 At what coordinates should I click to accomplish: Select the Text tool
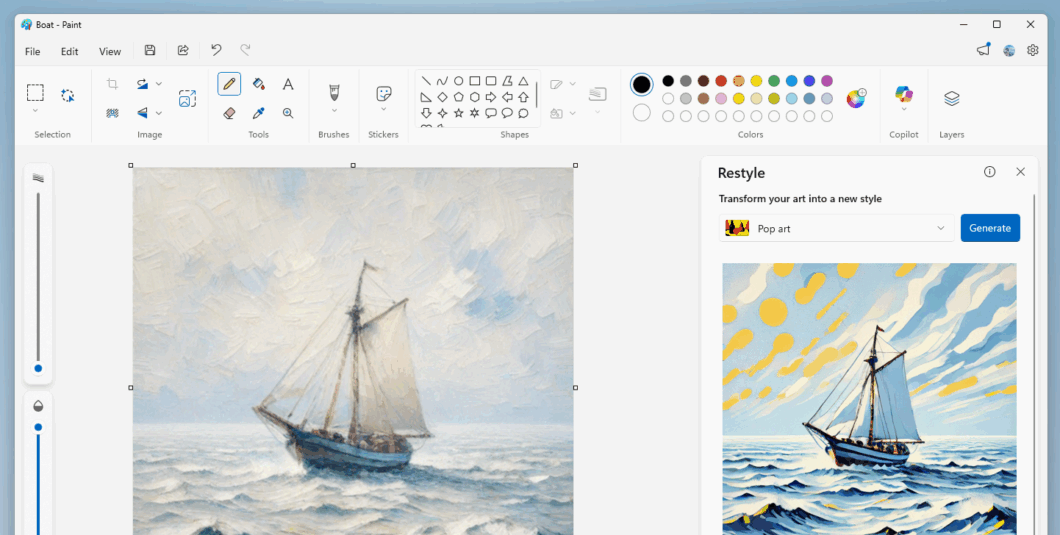pos(288,84)
